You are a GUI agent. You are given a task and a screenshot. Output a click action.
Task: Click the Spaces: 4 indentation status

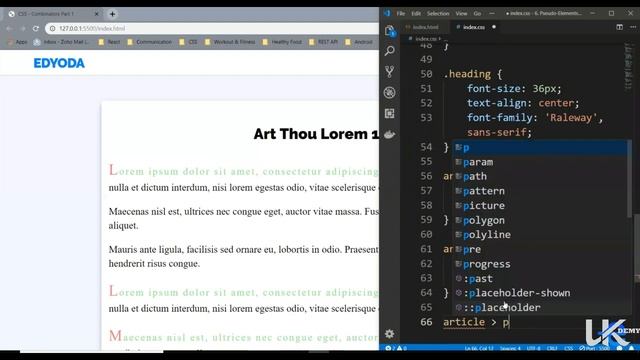(510, 348)
